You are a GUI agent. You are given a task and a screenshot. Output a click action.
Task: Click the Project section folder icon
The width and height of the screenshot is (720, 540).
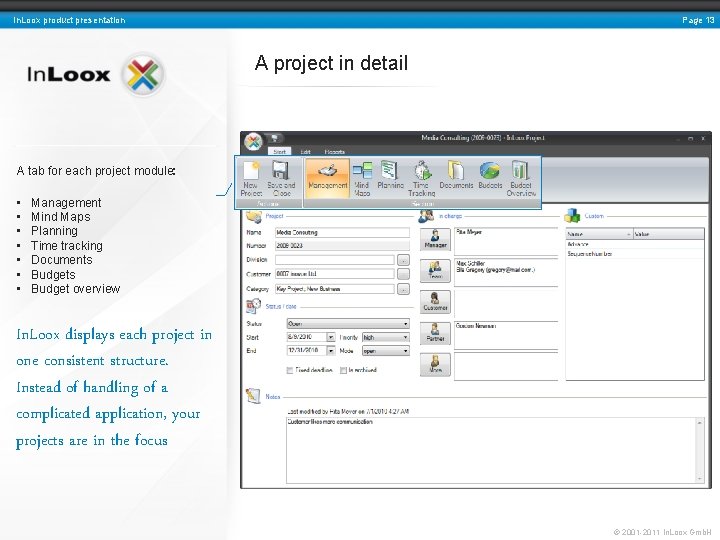tap(253, 216)
